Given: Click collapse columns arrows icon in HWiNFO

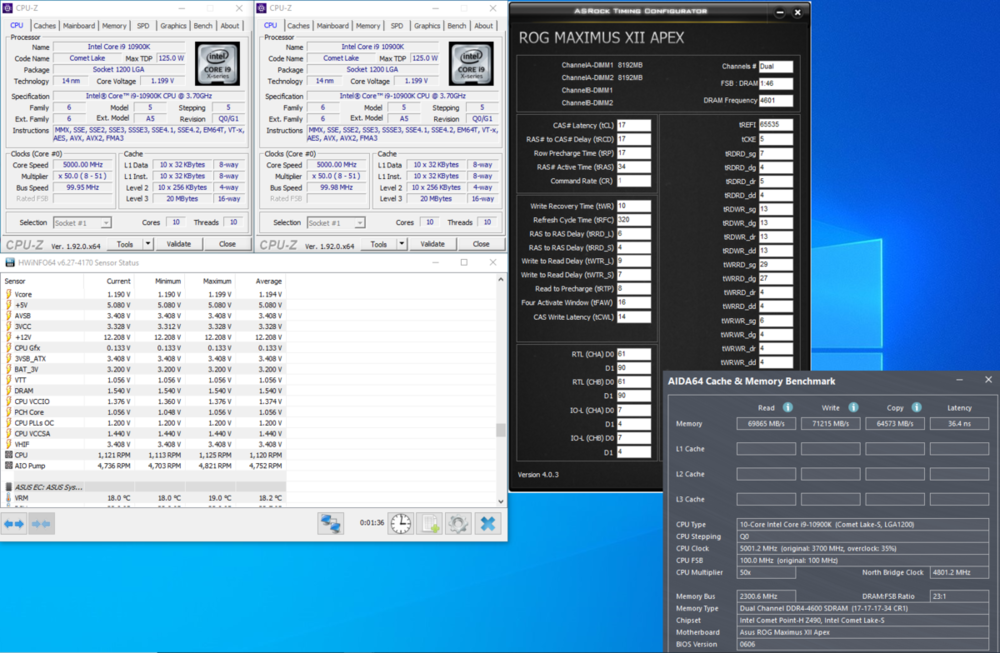Looking at the screenshot, I should [41, 524].
